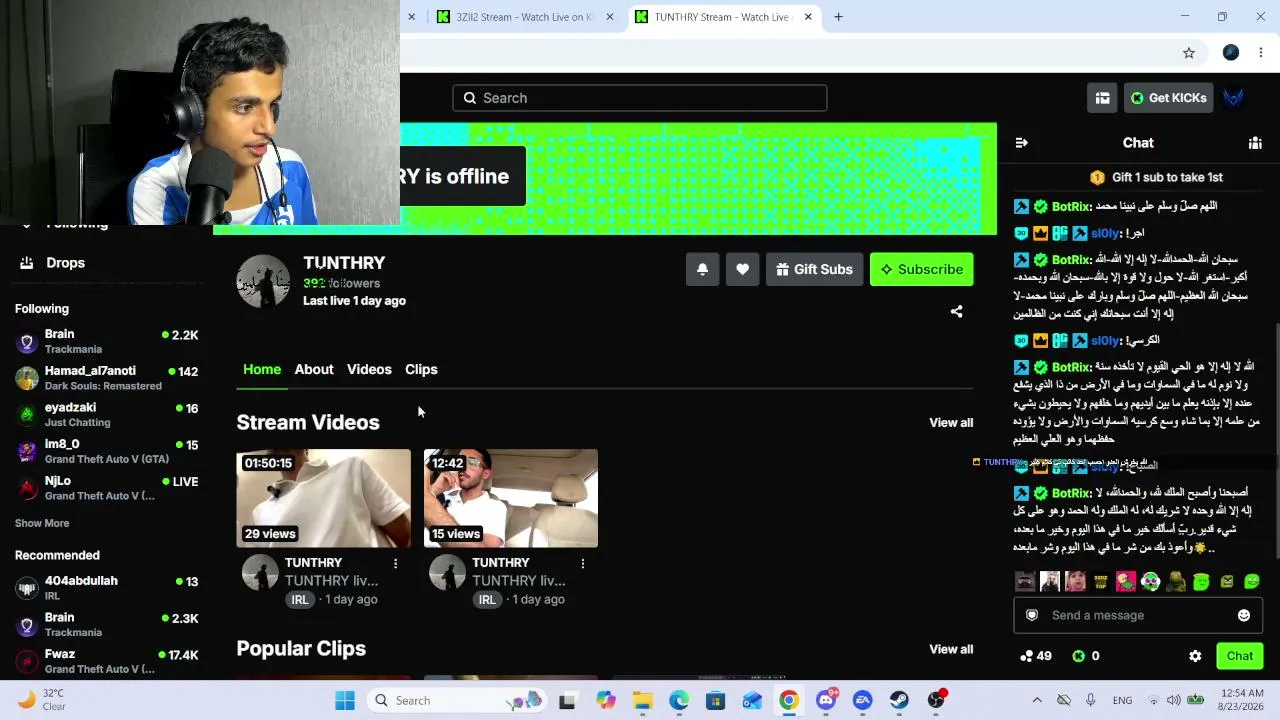1280x720 pixels.
Task: Open eyadzaki channel in sidebar
Action: [x=107, y=415]
